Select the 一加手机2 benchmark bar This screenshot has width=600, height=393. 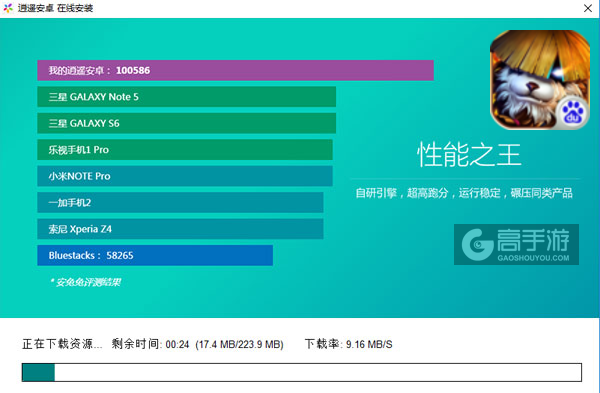click(x=180, y=202)
